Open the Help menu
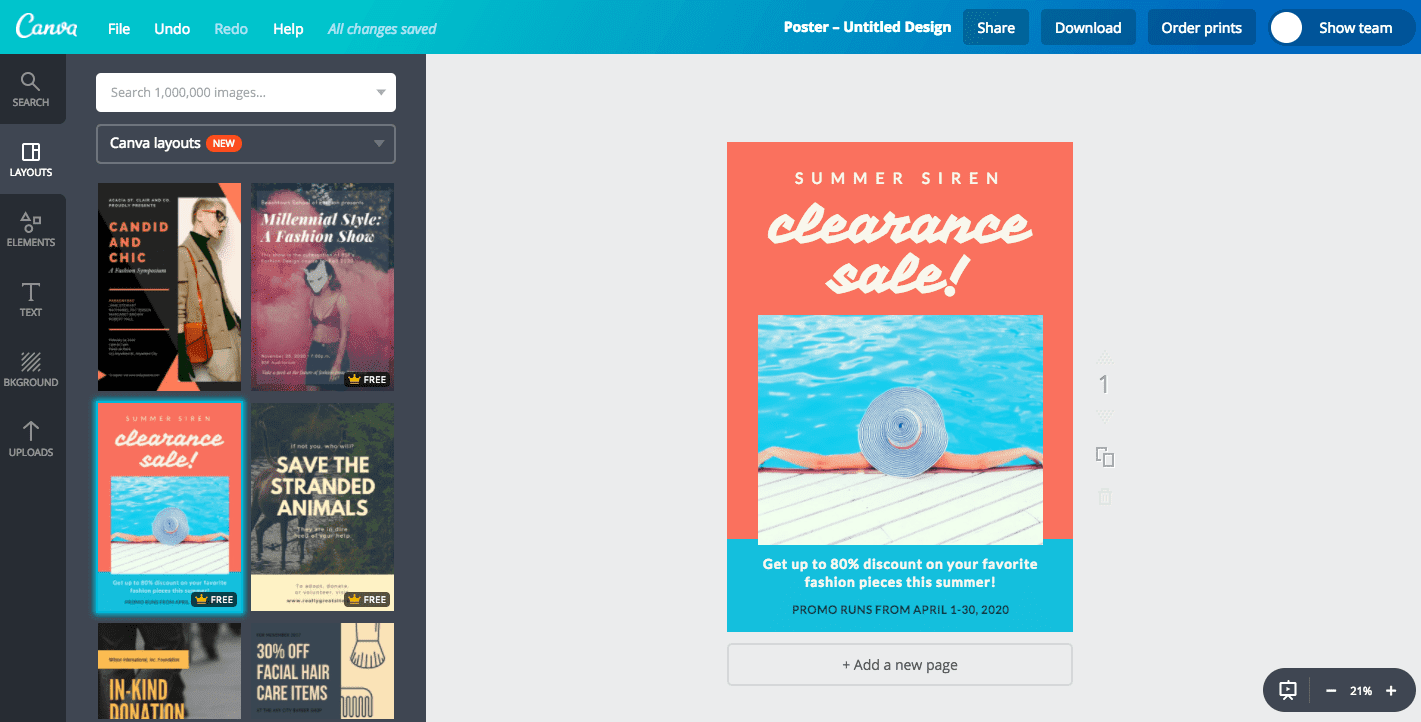The image size is (1421, 722). pos(288,28)
